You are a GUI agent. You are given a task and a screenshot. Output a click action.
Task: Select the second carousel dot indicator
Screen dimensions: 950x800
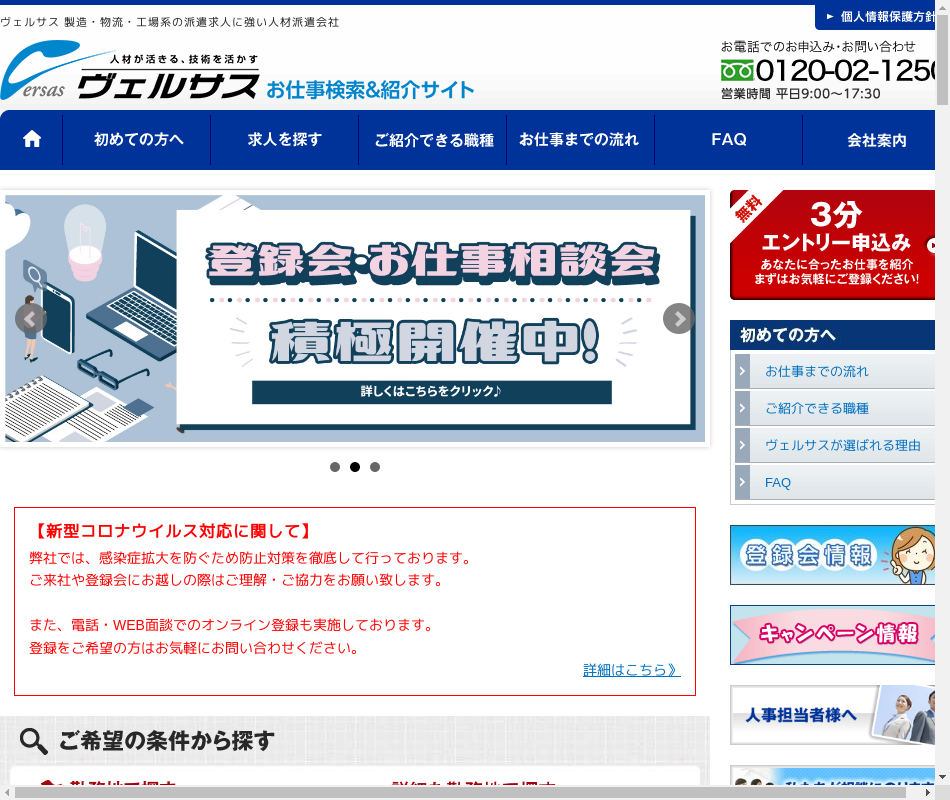coord(355,467)
